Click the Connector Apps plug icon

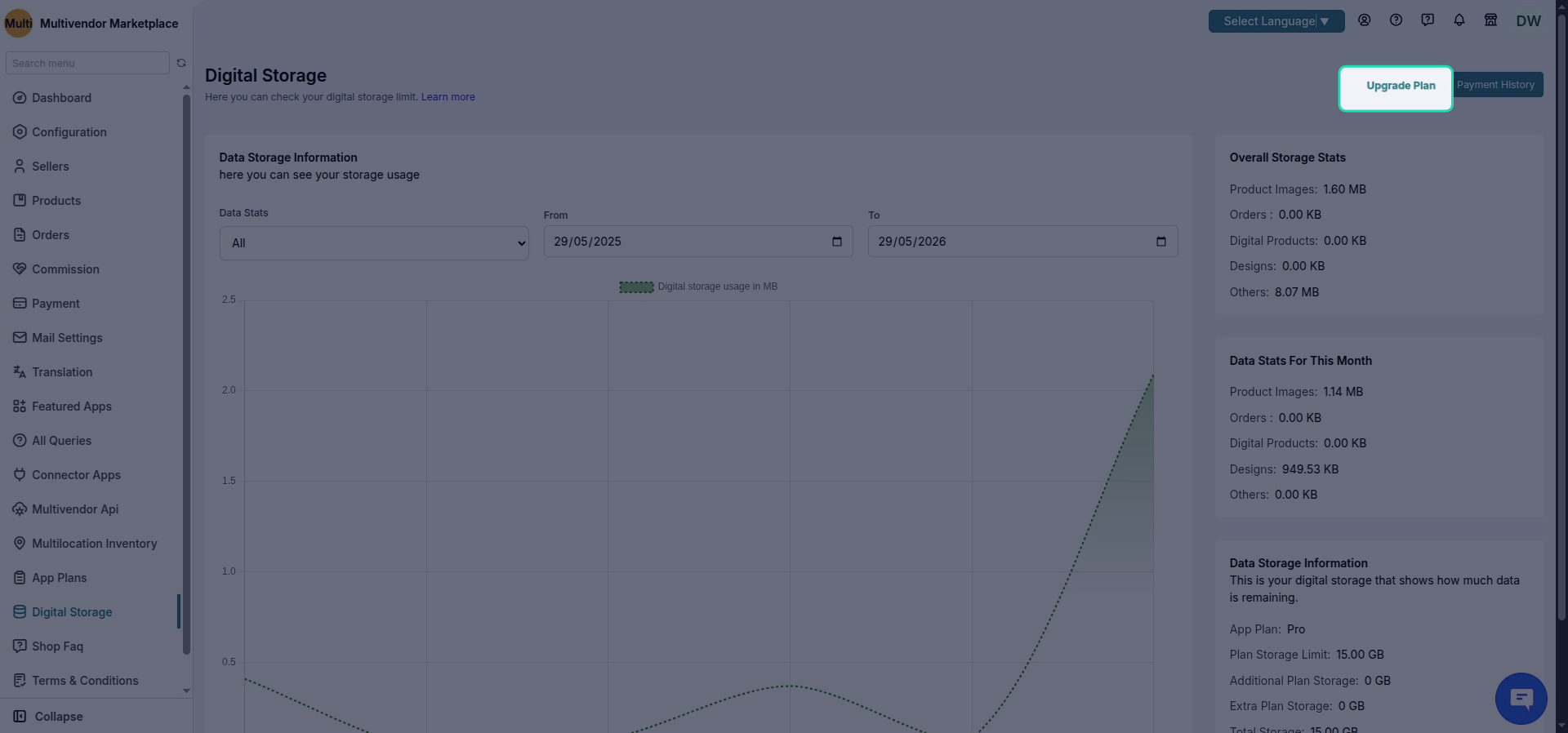coord(20,475)
